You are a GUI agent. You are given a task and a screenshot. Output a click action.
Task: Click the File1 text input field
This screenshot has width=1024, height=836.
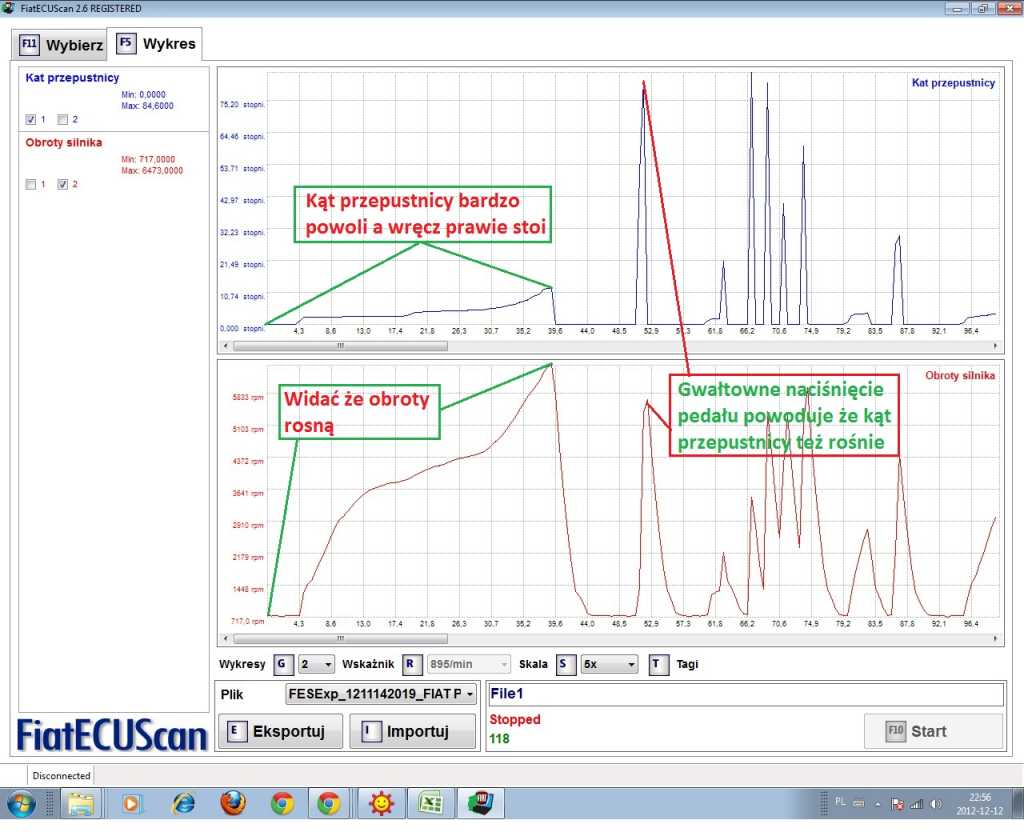point(745,693)
